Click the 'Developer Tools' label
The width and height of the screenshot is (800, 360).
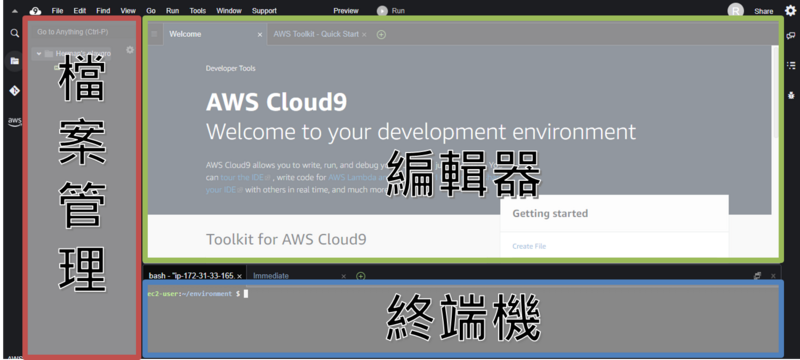(231, 68)
